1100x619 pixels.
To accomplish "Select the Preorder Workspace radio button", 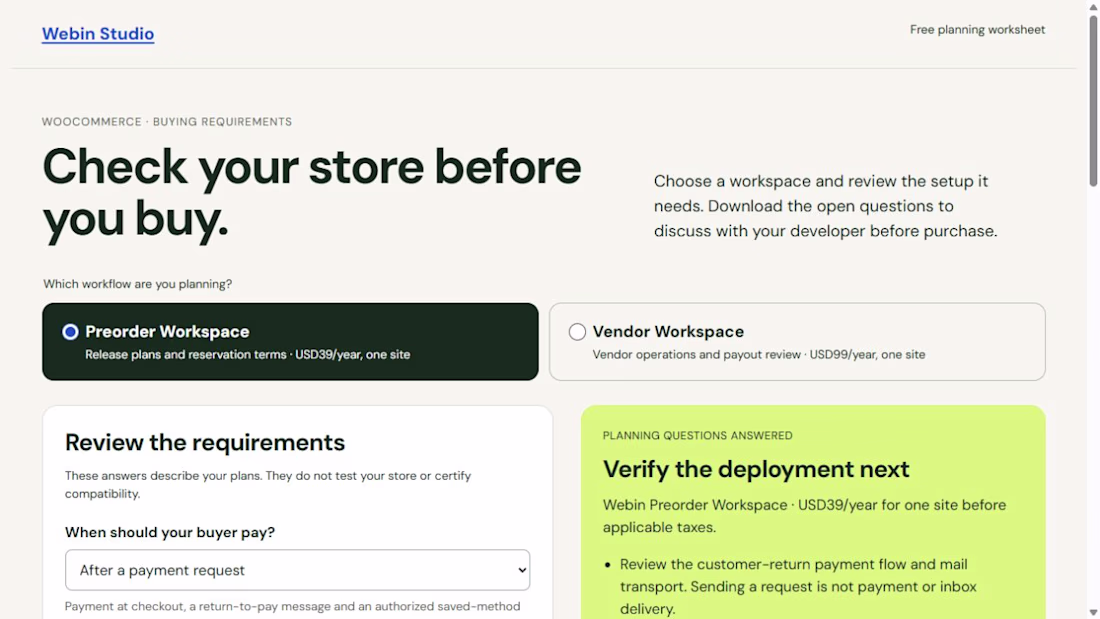I will pos(70,332).
